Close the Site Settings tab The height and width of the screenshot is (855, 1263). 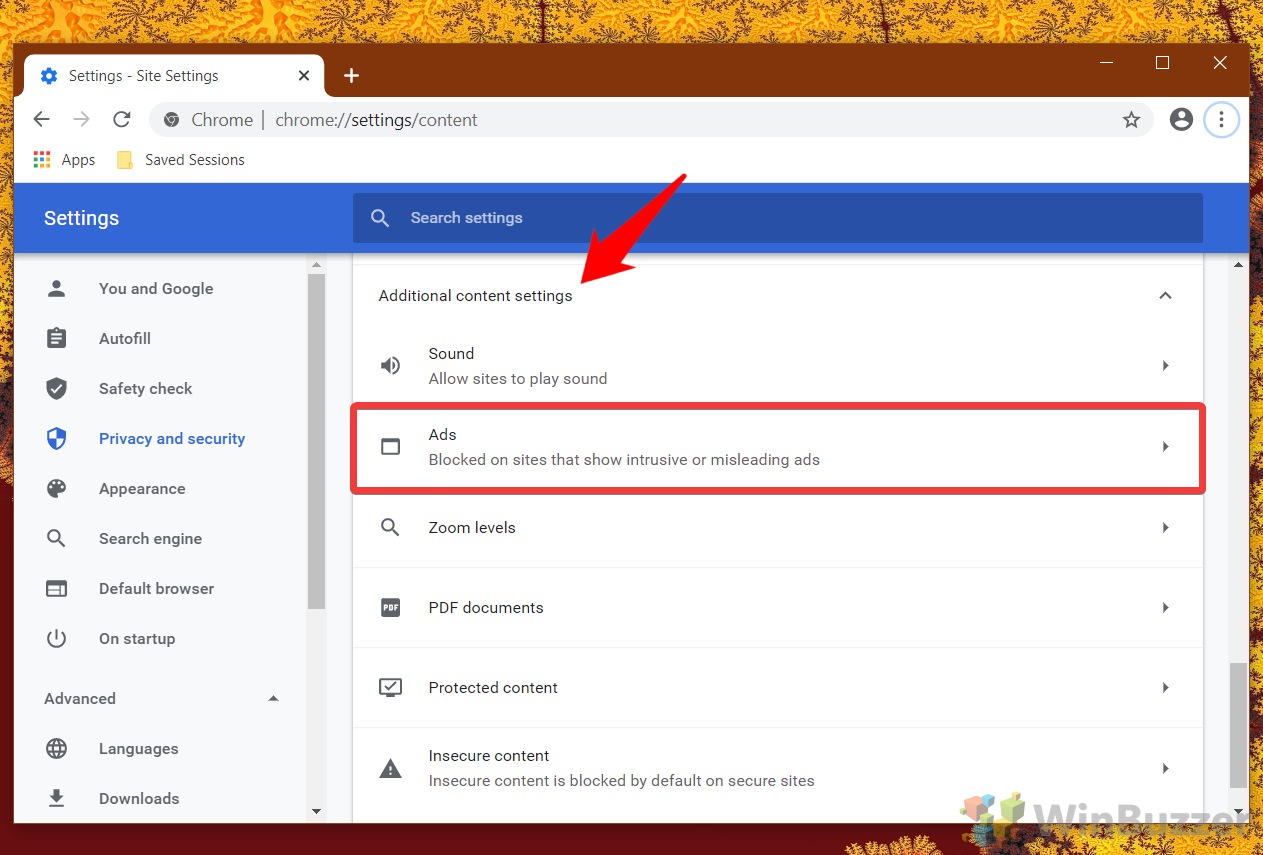304,76
